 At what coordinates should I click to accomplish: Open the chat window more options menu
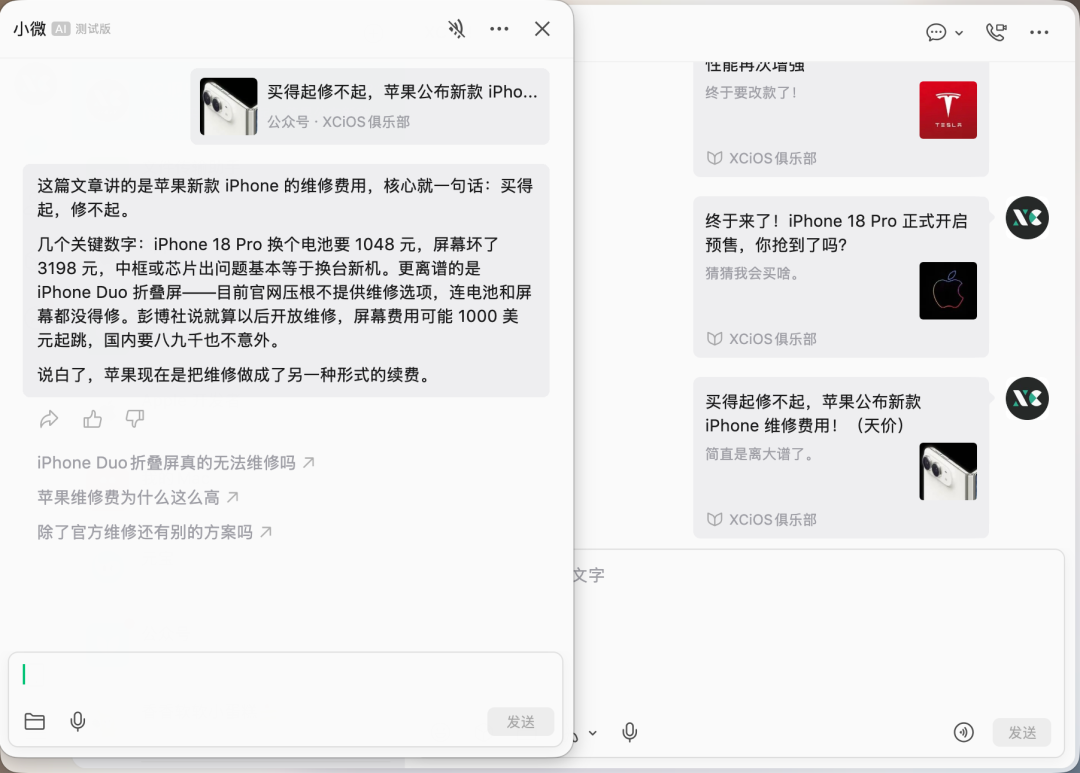(x=1039, y=32)
